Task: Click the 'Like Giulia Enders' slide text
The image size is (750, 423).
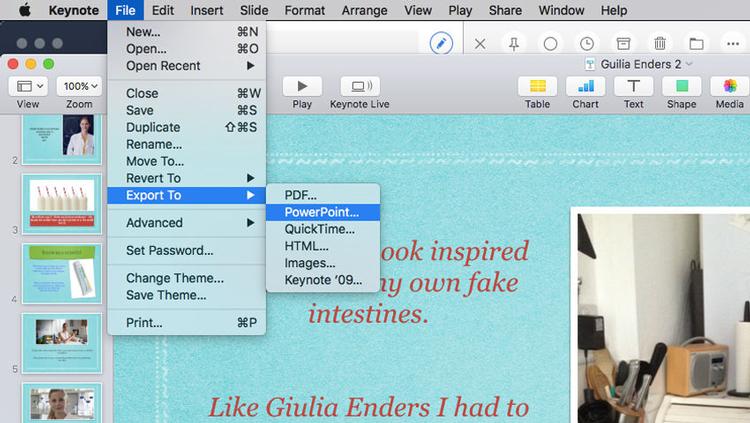Action: (369, 407)
